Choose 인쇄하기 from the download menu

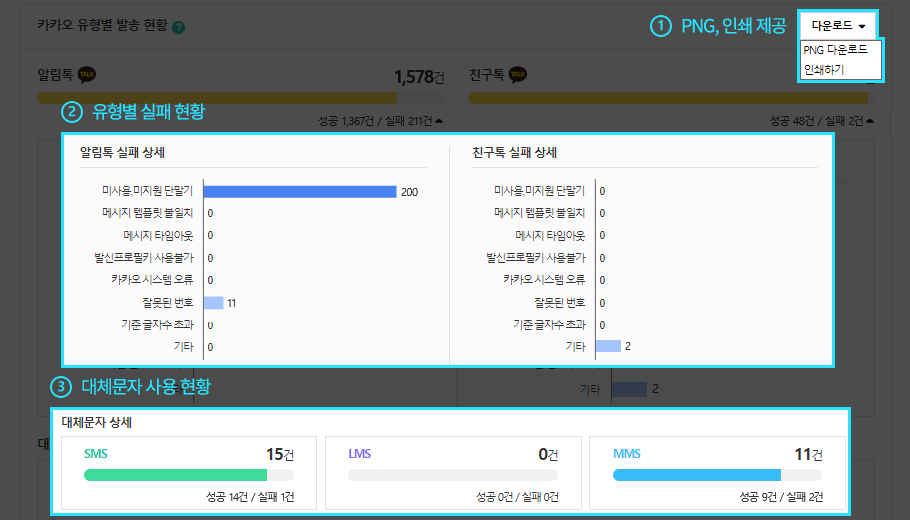825,69
